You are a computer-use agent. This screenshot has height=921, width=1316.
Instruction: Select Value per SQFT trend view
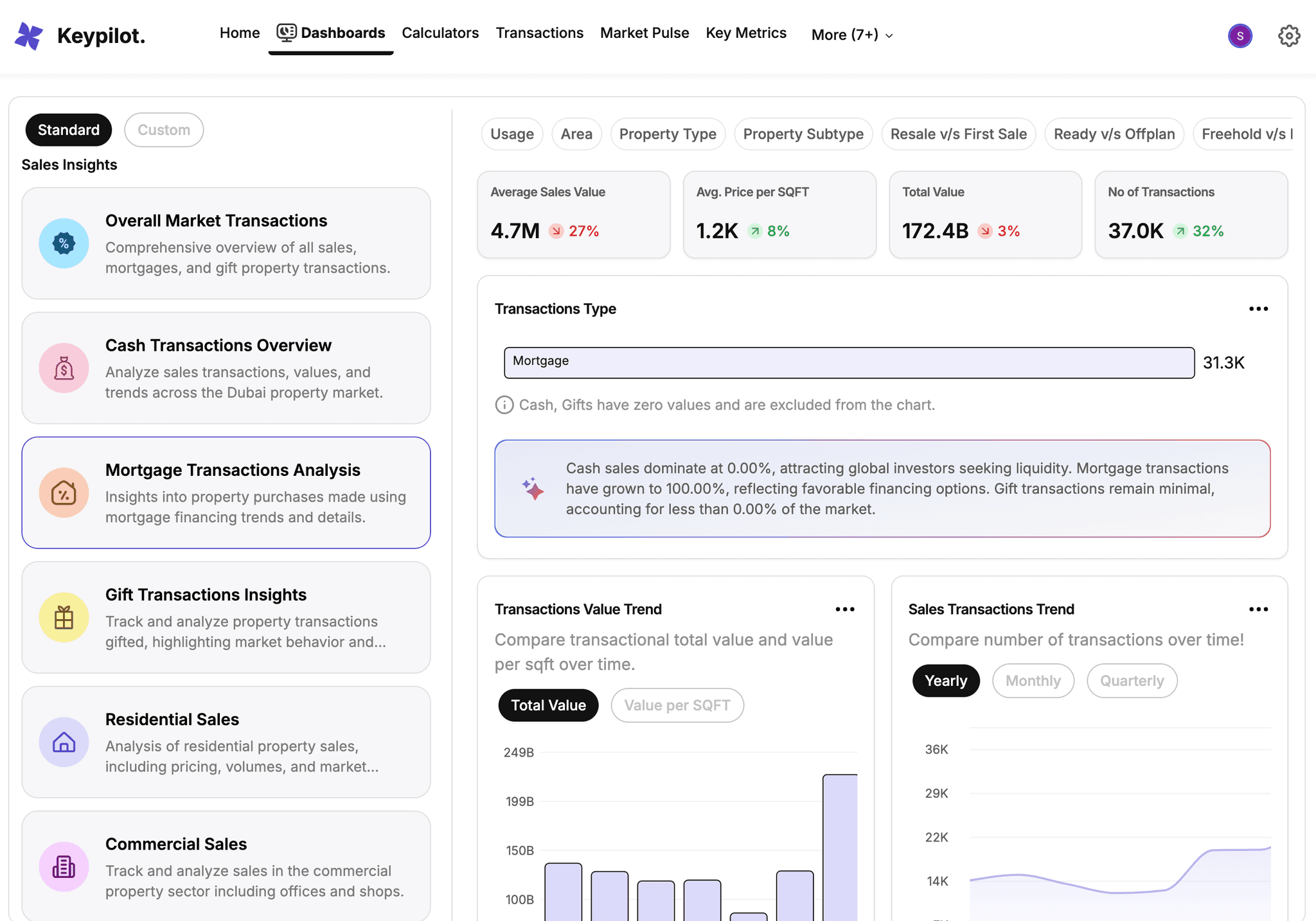tap(677, 705)
